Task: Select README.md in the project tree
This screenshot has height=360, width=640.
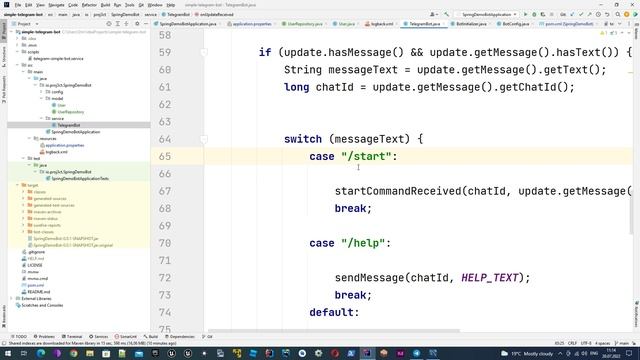Action: click(38, 292)
